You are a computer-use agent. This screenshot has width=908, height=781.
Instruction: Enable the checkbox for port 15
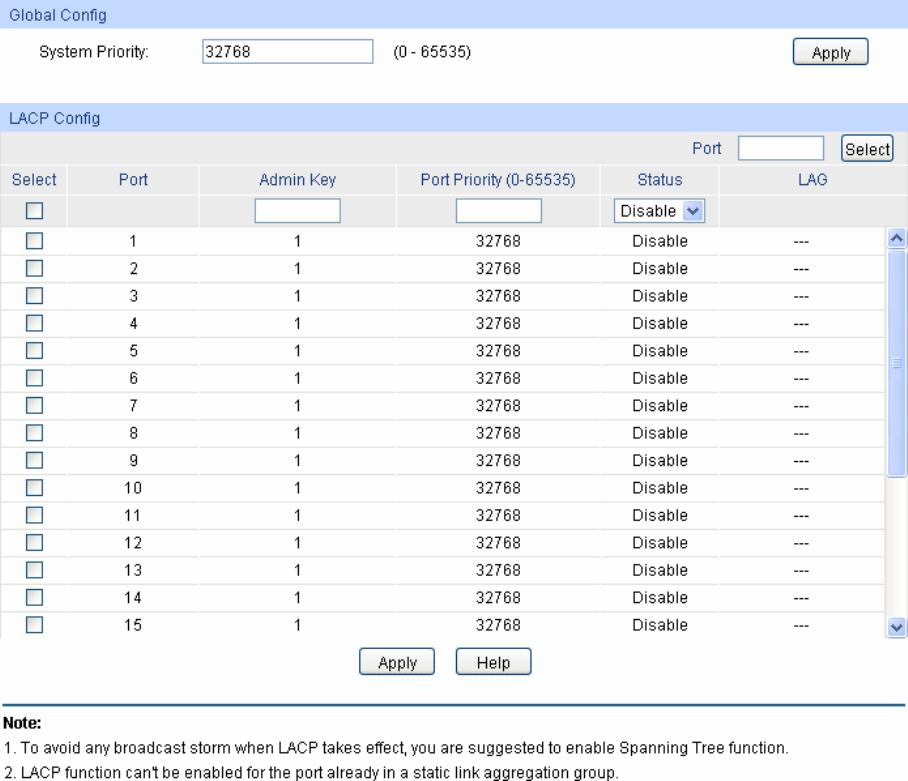[35, 625]
